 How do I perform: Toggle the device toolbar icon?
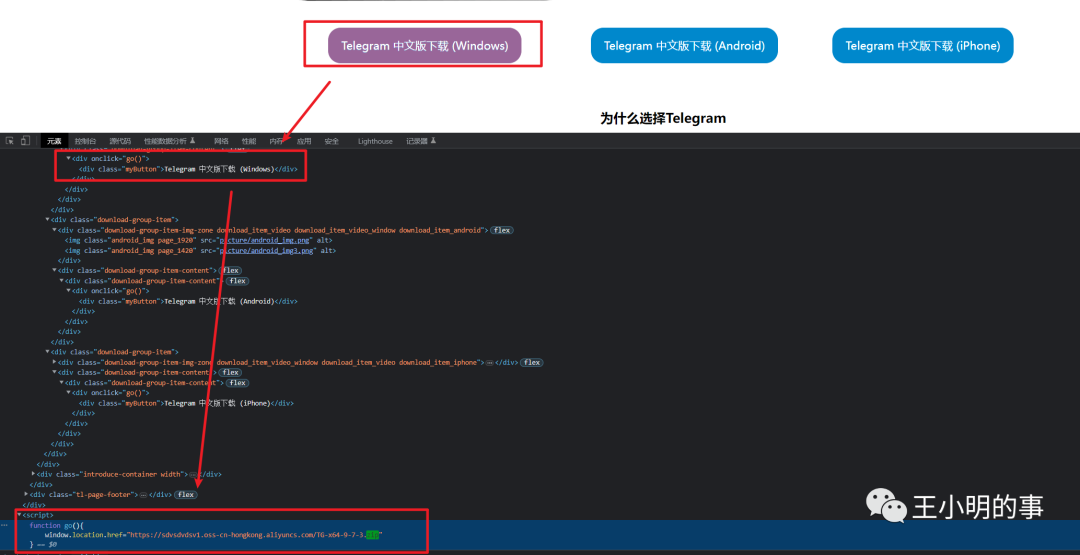pos(25,140)
